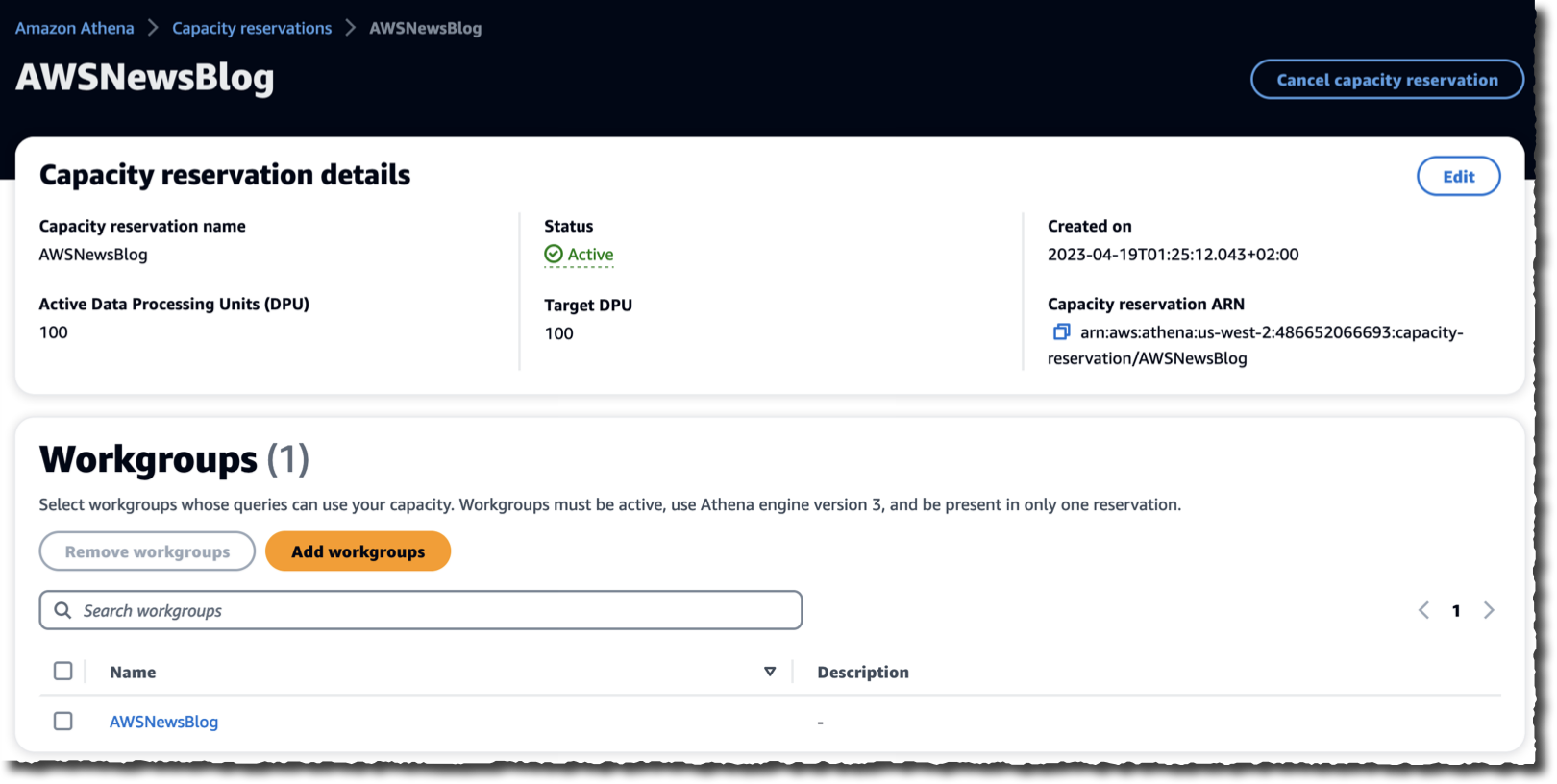Click the green Active status checkmark icon
Viewport: 1557px width, 784px height.
point(554,255)
